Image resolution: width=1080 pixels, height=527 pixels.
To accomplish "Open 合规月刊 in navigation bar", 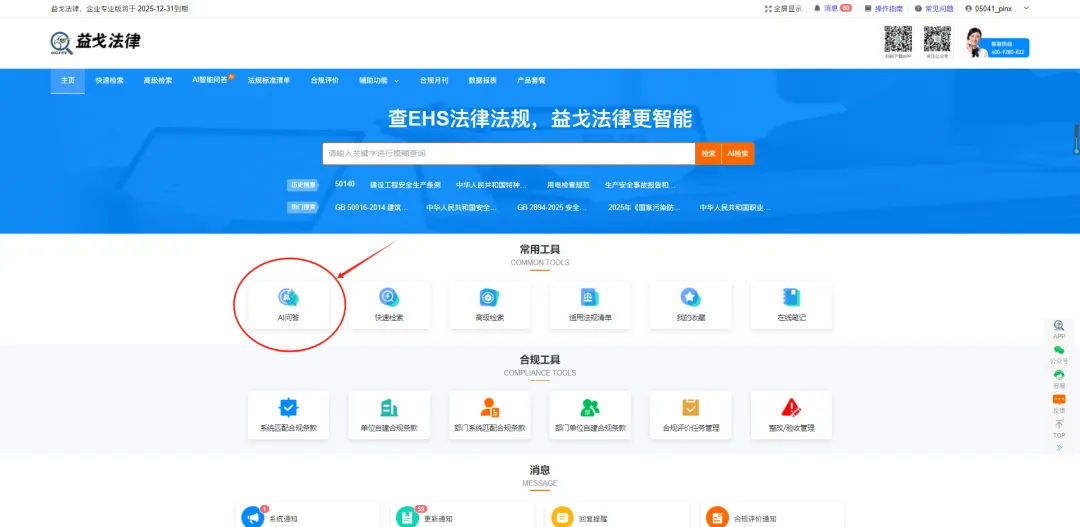I will click(434, 80).
